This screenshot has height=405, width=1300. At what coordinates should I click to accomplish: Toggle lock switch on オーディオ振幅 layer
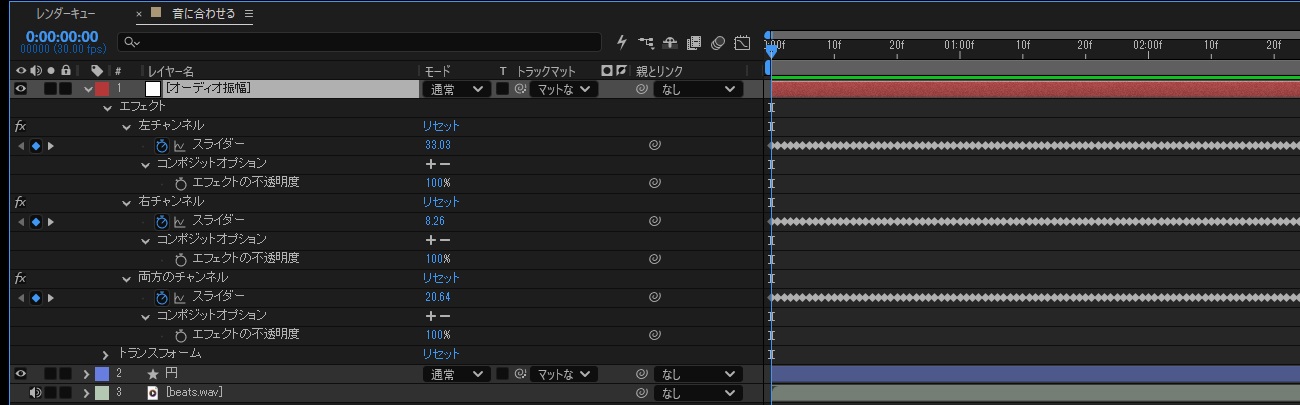tap(65, 88)
